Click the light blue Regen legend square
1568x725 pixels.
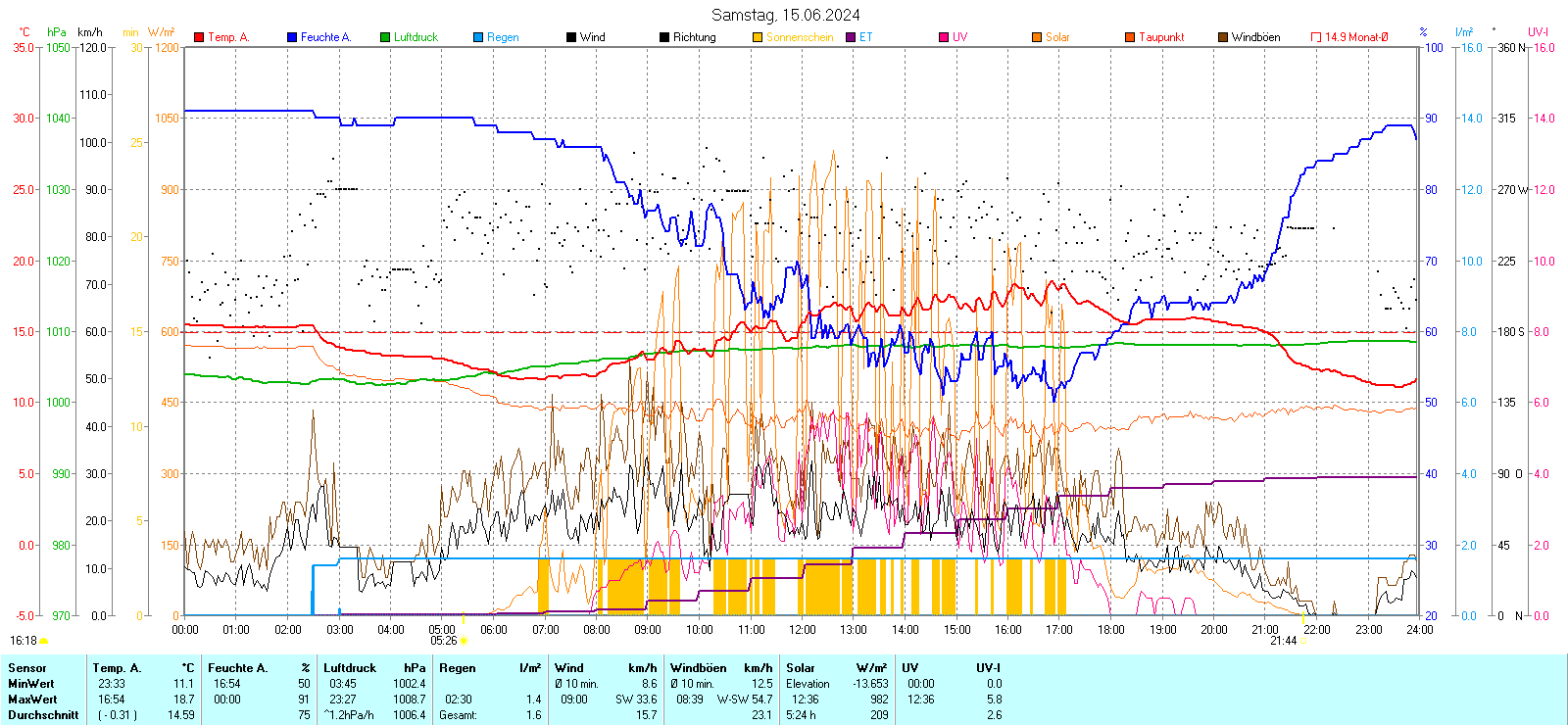point(478,37)
